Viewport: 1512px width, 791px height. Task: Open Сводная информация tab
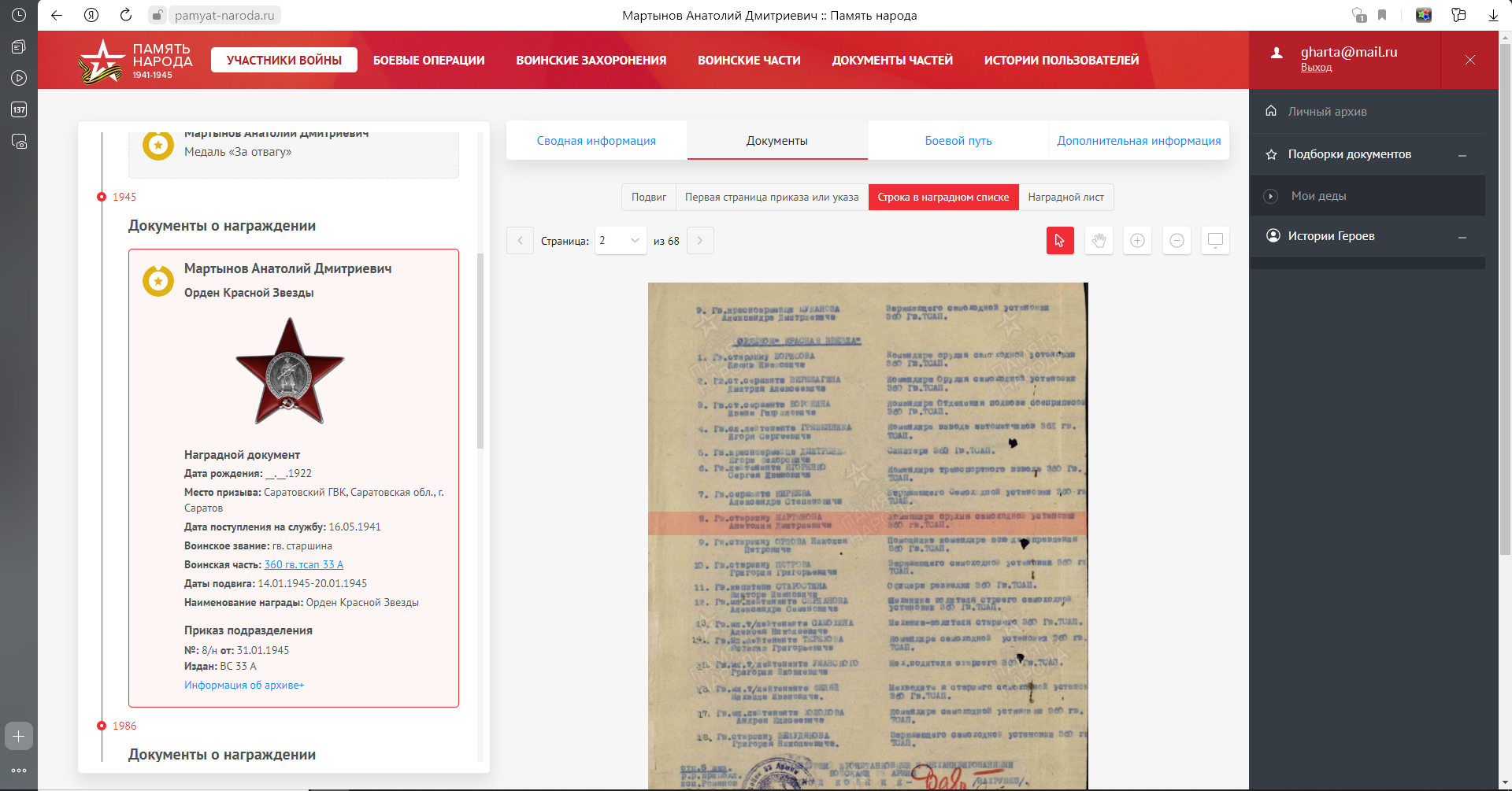[596, 141]
